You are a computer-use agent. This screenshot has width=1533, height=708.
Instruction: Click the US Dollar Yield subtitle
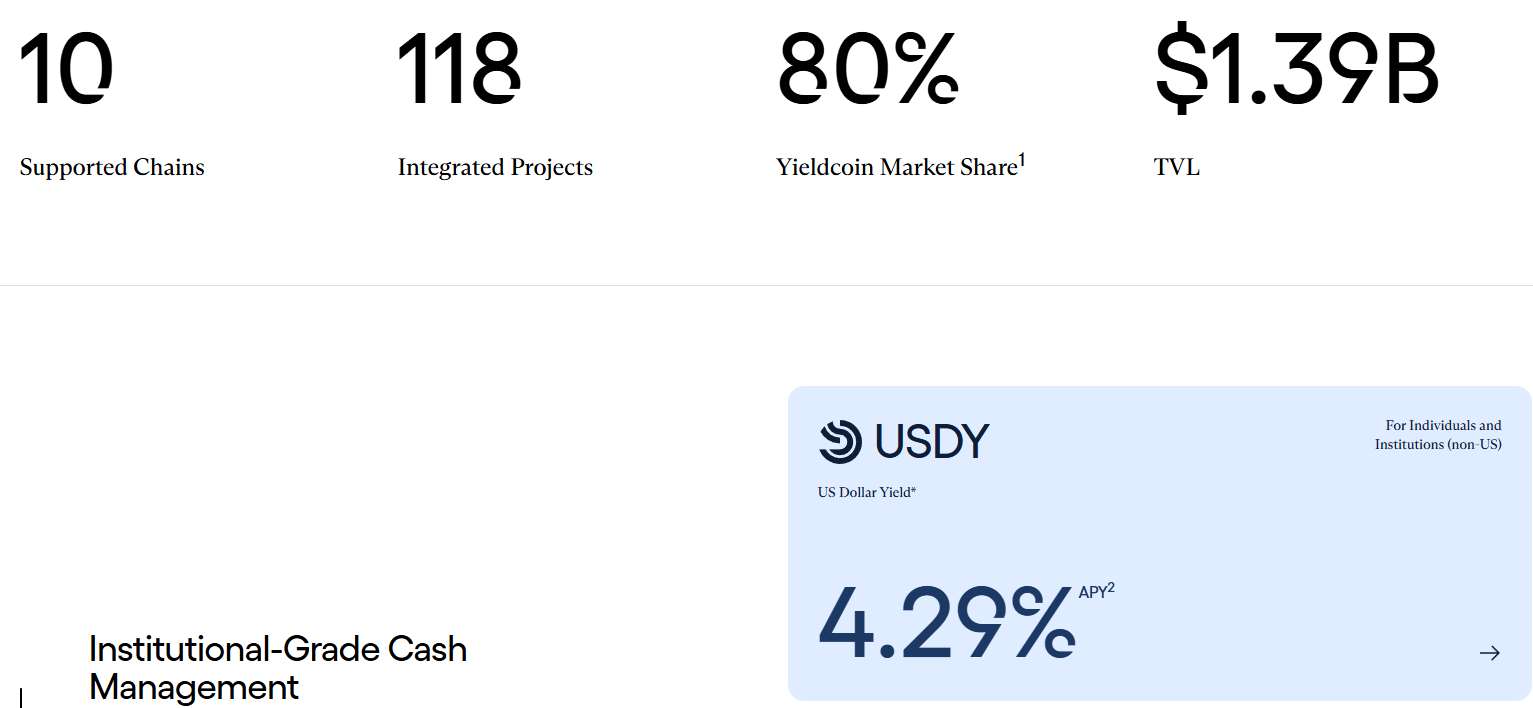pos(867,492)
